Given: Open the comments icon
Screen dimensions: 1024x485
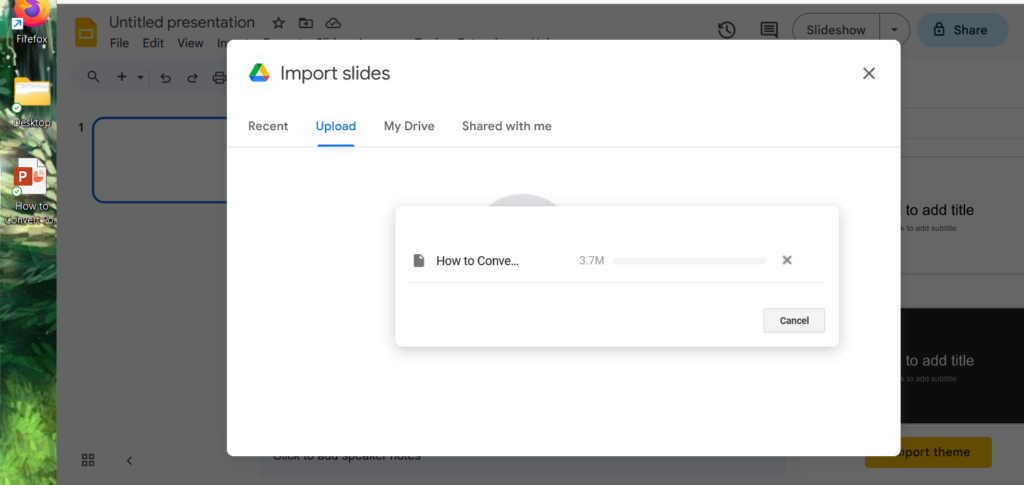Looking at the screenshot, I should 769,30.
